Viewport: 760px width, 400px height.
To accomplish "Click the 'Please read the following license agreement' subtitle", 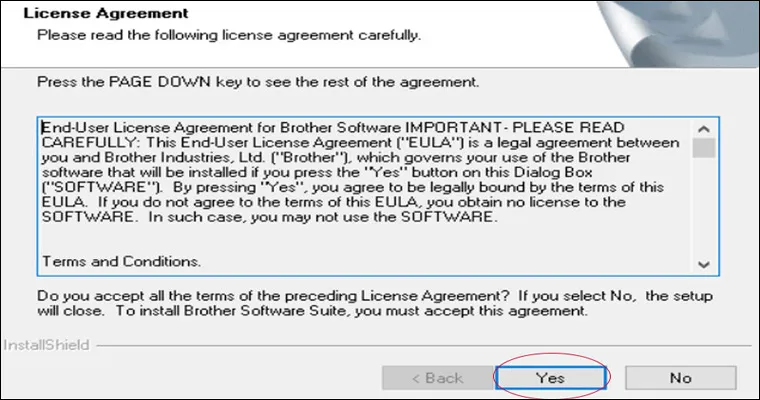I will [x=228, y=35].
